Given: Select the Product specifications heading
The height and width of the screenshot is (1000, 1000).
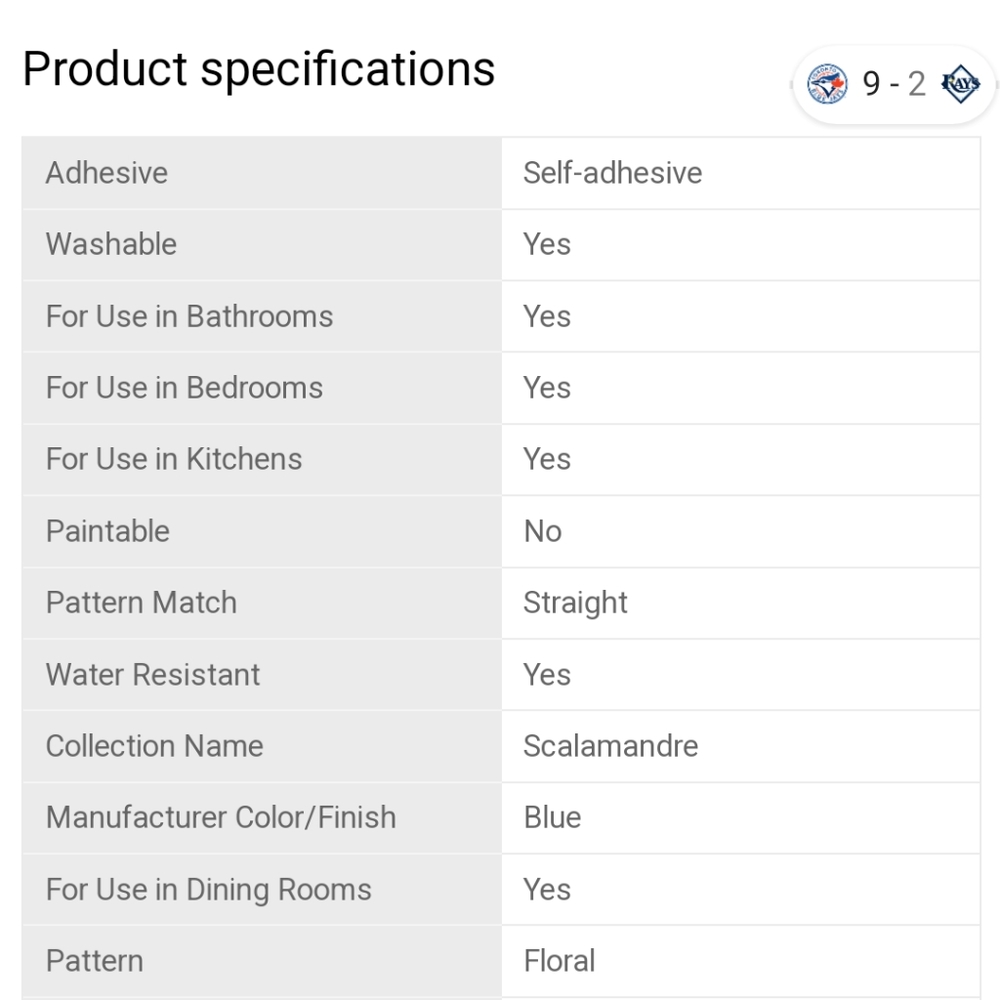Looking at the screenshot, I should 258,69.
